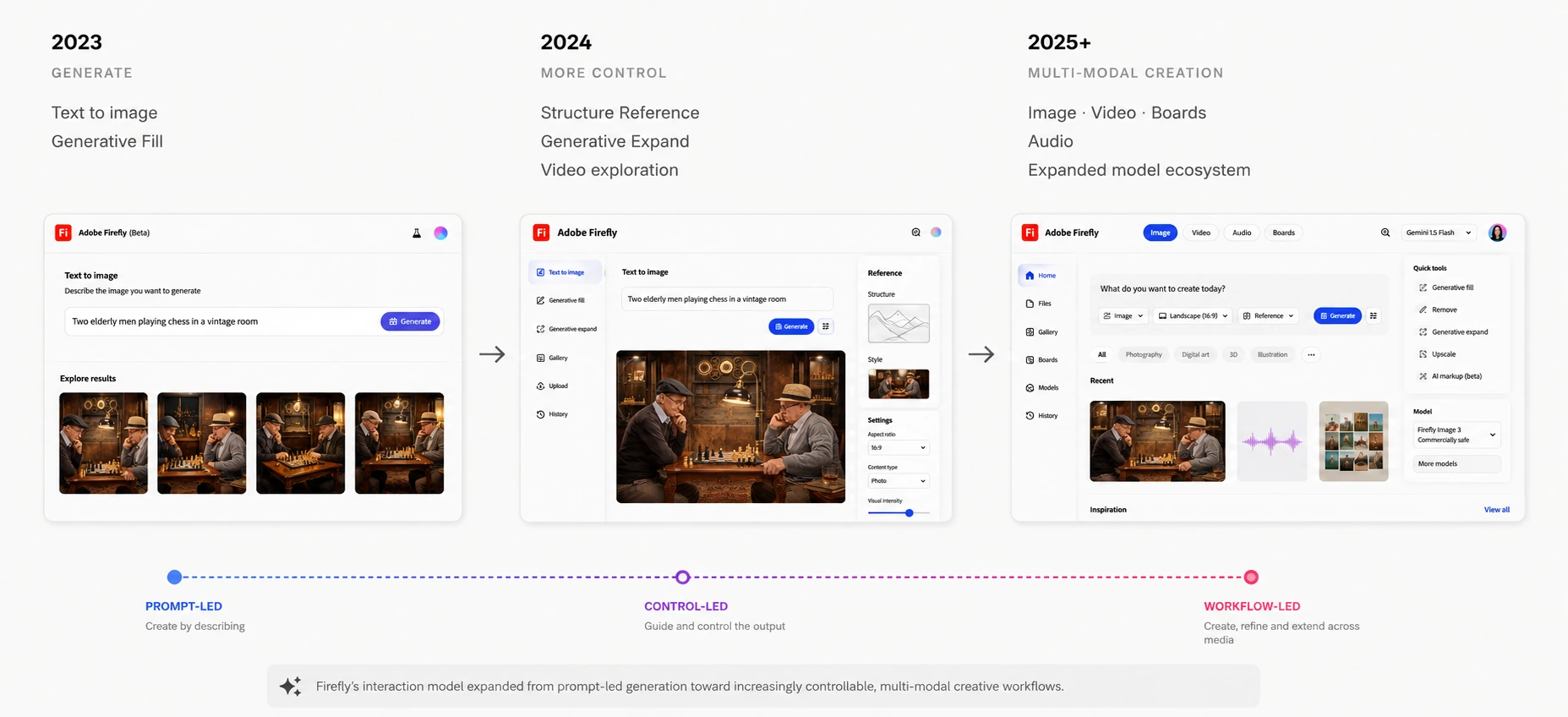
Task: Click the Style reference thumbnail
Action: [x=899, y=384]
